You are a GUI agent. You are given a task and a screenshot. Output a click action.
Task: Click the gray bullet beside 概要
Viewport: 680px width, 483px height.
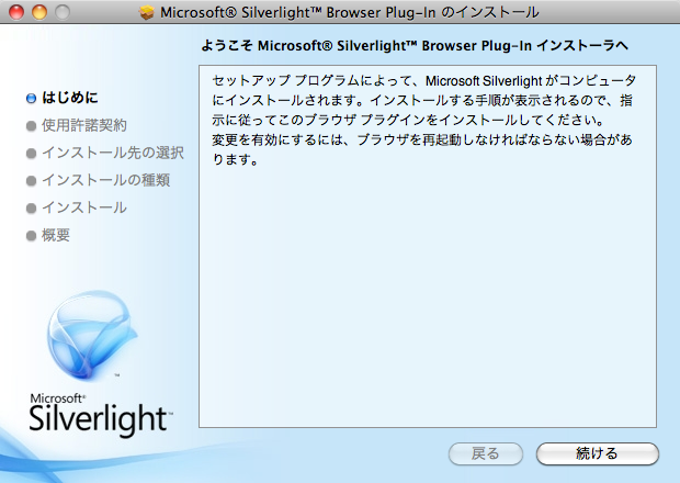point(31,236)
